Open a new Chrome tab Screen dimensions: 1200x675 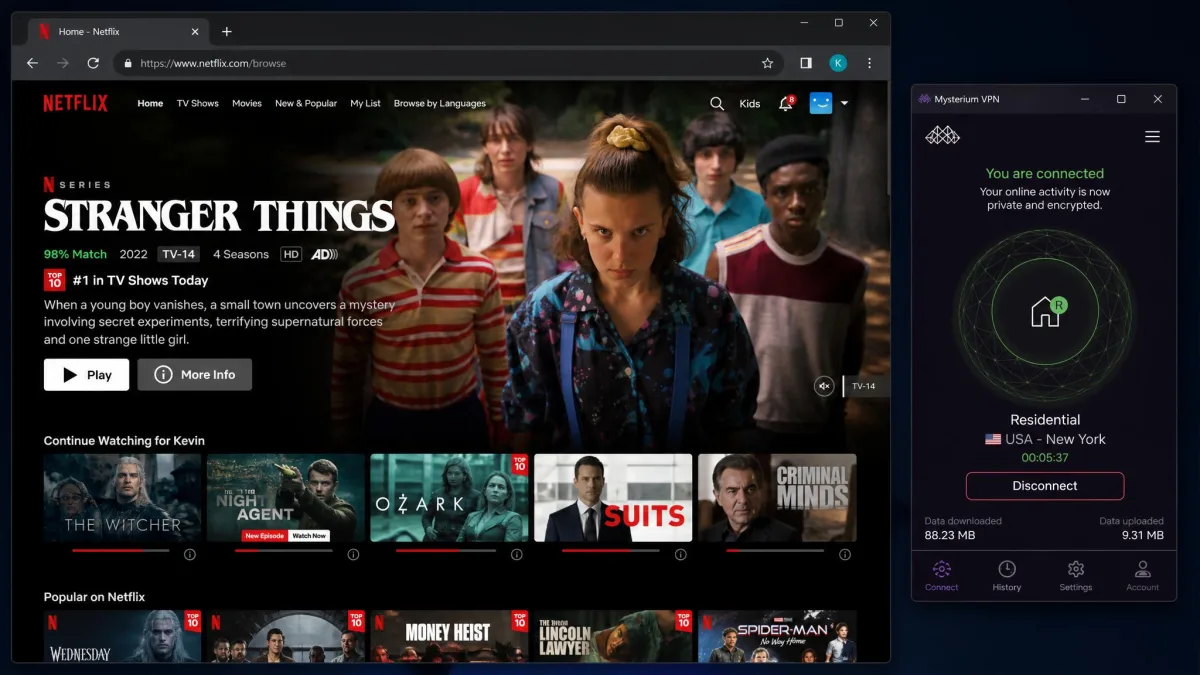[x=227, y=32]
